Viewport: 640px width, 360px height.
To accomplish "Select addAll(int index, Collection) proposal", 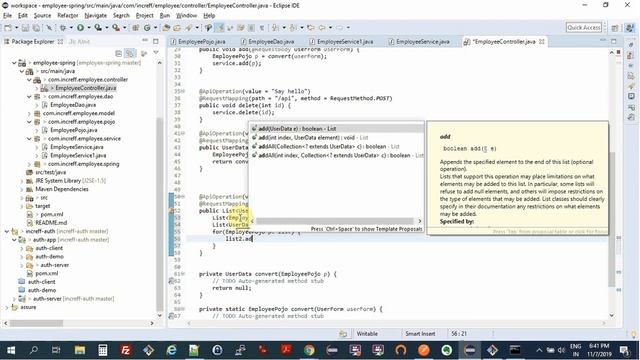I will pyautogui.click(x=337, y=155).
